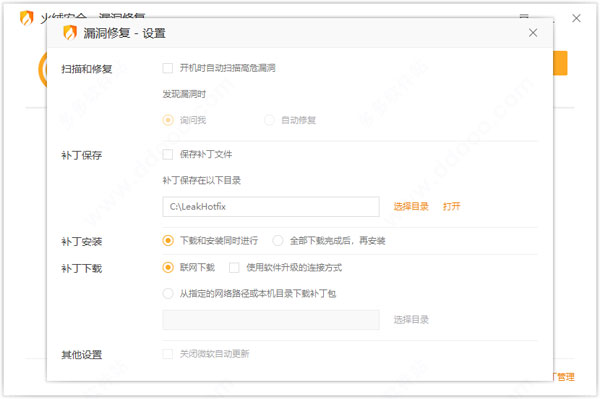Select 下载和安装同时进行 radio button

point(168,241)
